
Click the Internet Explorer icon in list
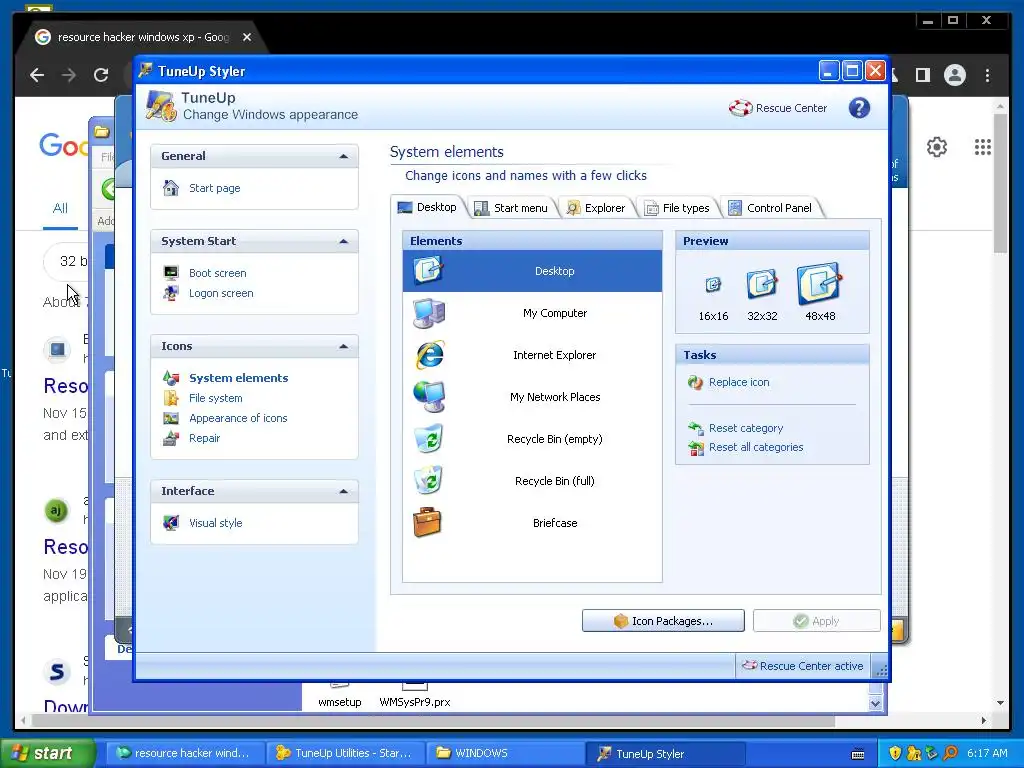(429, 355)
